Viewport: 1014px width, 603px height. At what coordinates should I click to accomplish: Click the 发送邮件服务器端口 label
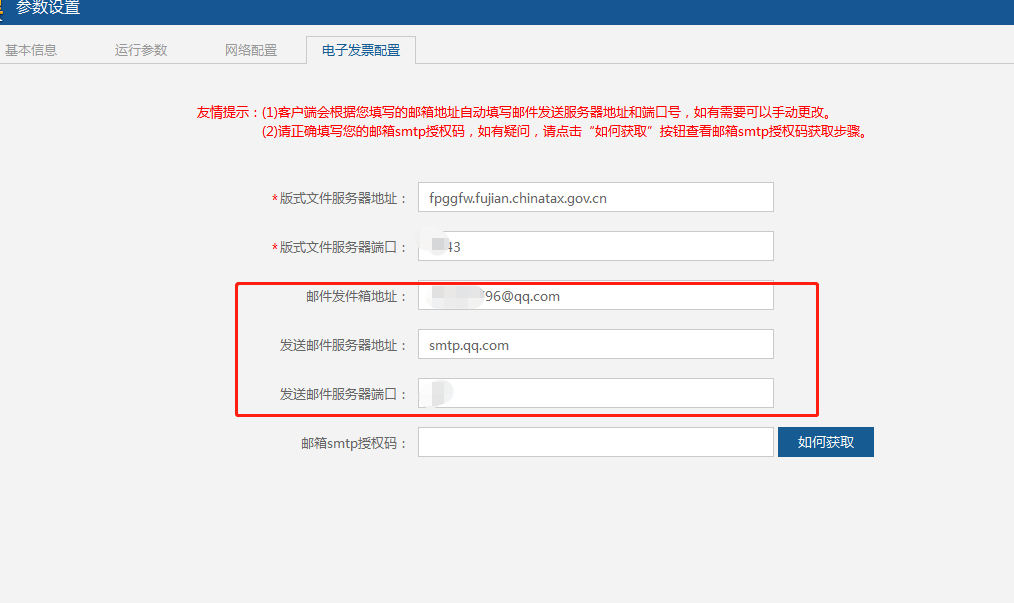click(344, 395)
